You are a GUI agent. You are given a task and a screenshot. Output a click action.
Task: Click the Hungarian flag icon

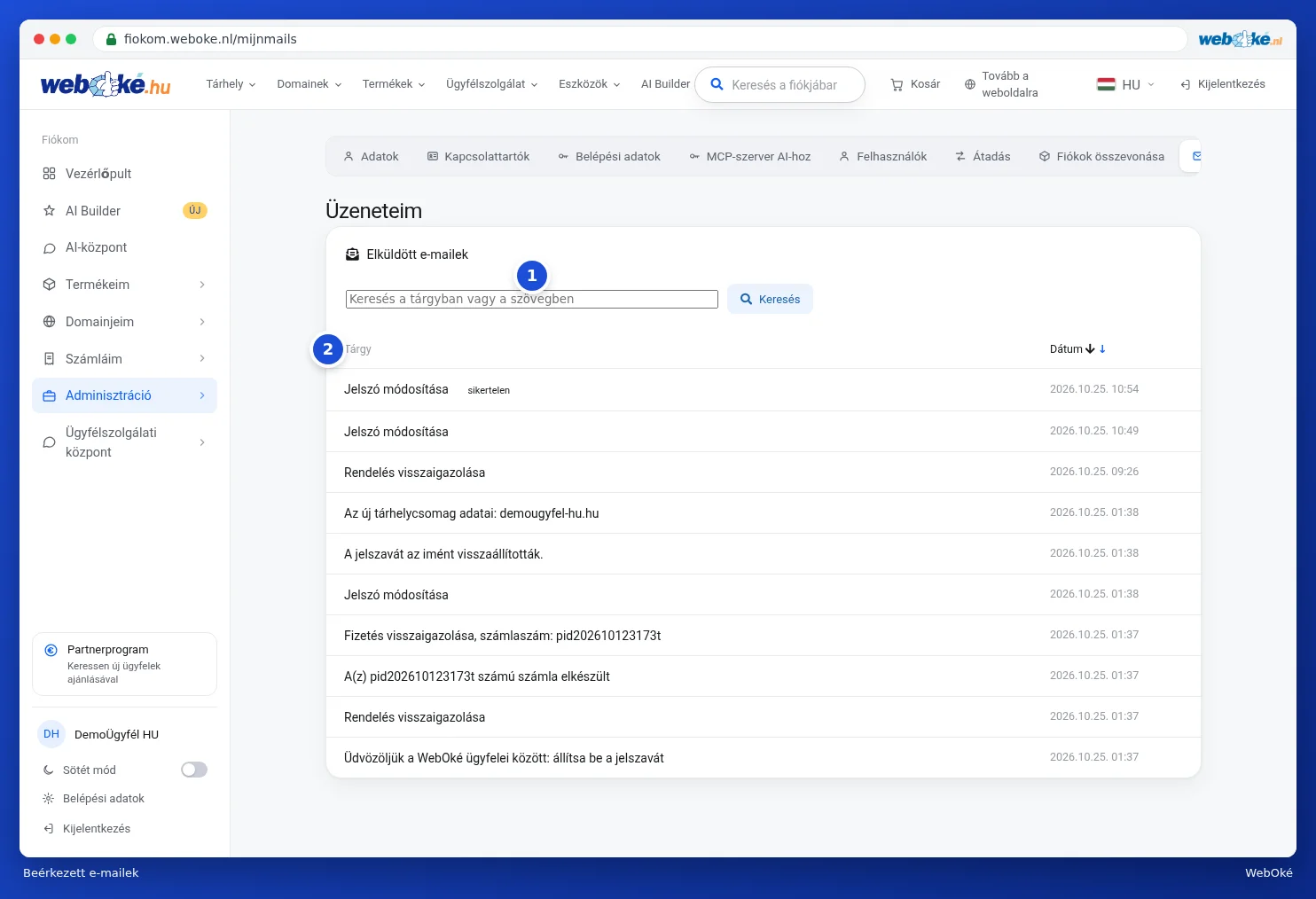point(1106,84)
